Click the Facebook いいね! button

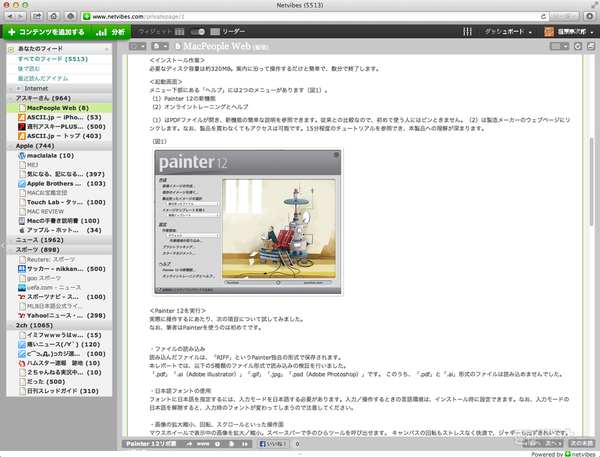tap(273, 444)
